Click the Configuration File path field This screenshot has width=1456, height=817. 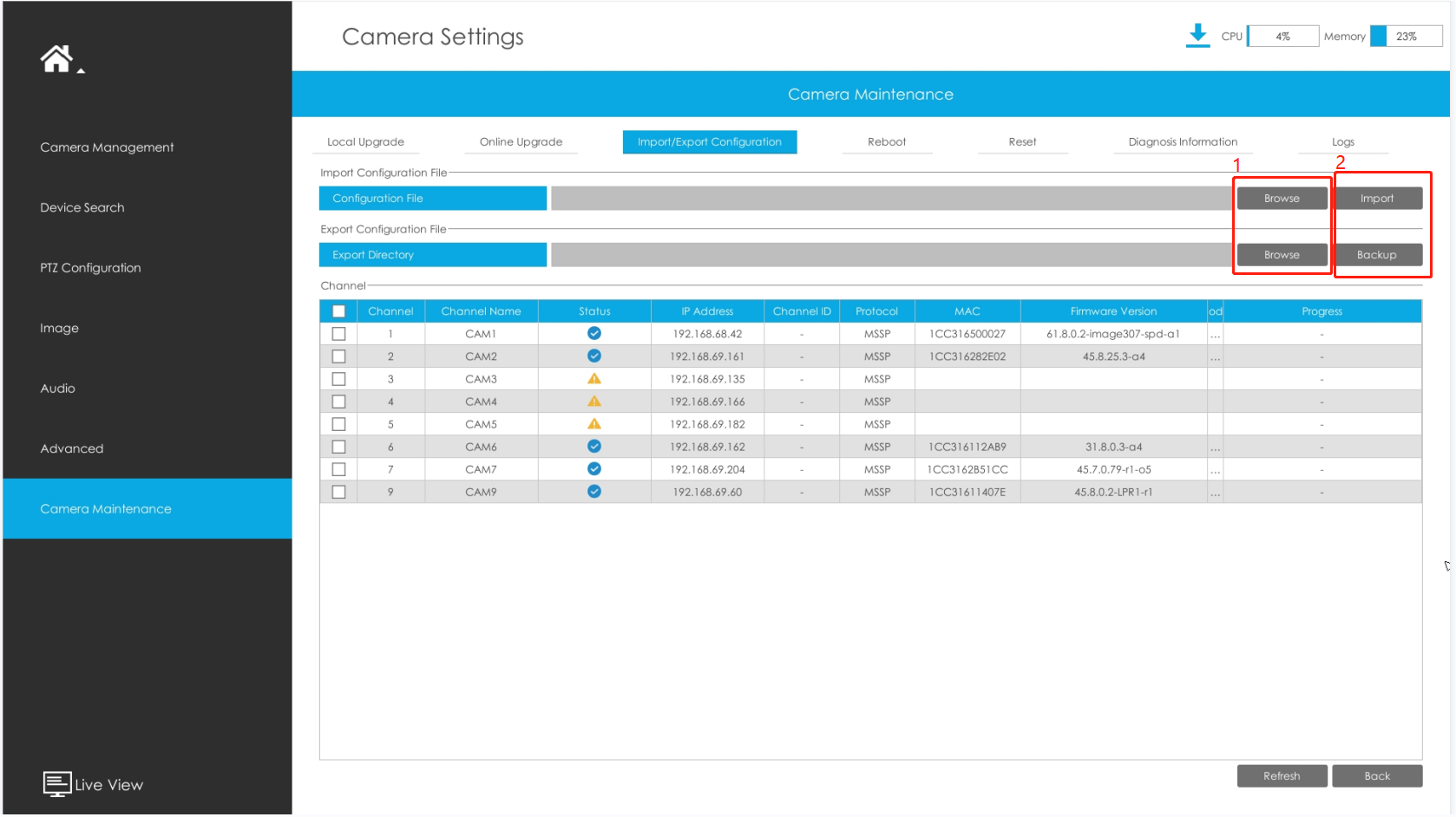891,199
